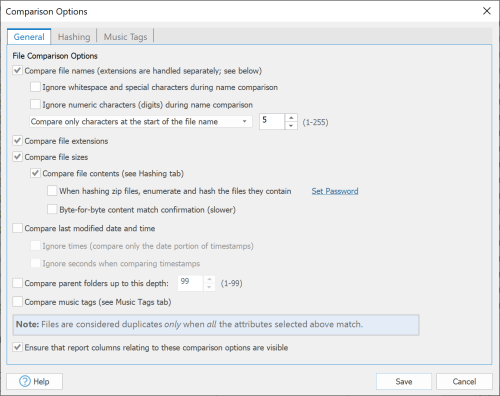Enable Byte-for-byte content match confirmation

[x=52, y=210]
